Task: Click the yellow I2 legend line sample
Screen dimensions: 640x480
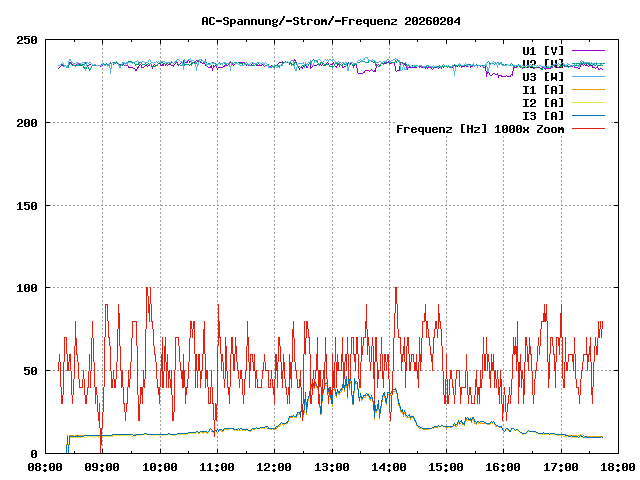Action: click(589, 102)
